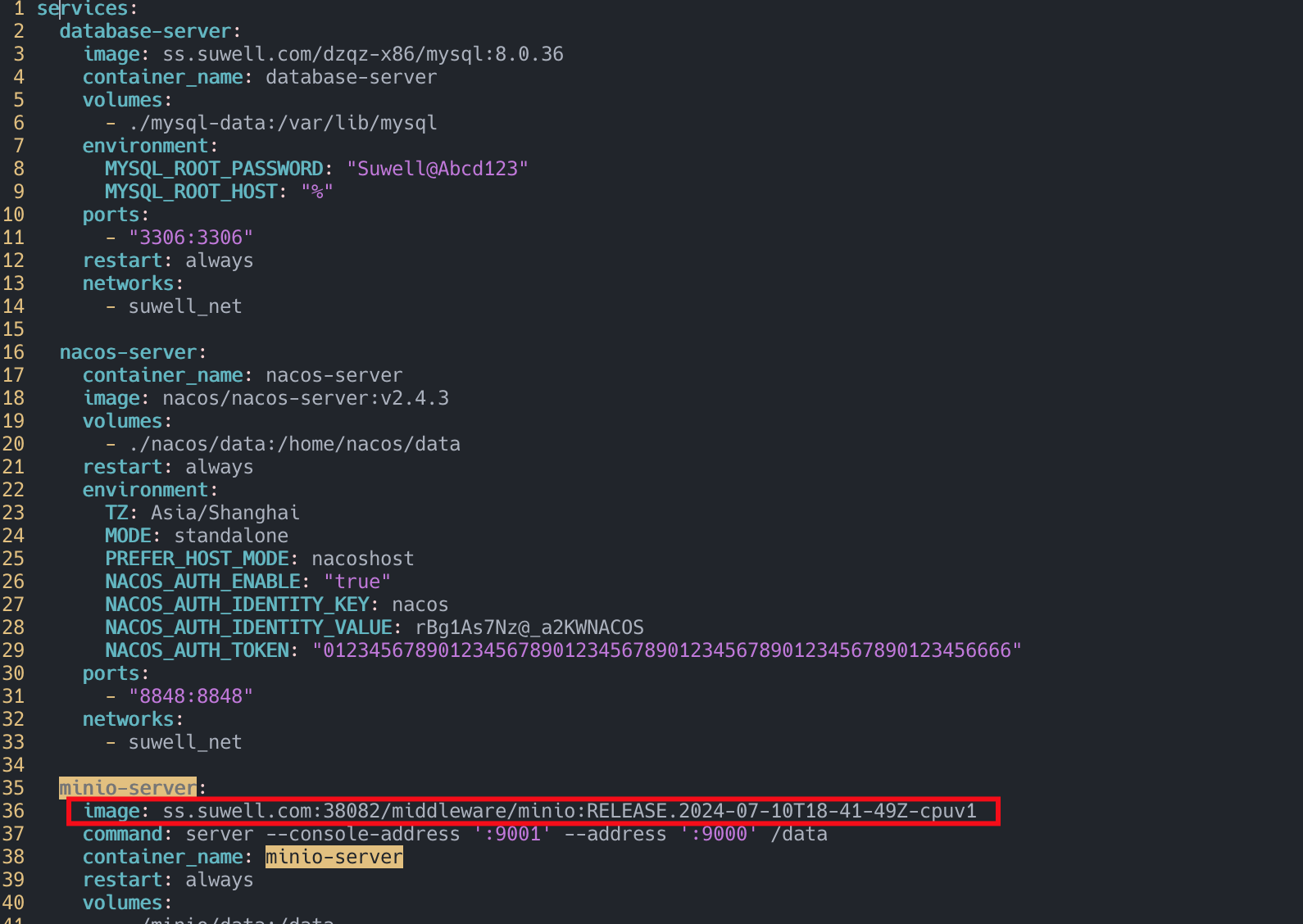This screenshot has width=1303, height=924.
Task: Place cursor on the "nacos-server:" service key on line 16
Action: [133, 352]
